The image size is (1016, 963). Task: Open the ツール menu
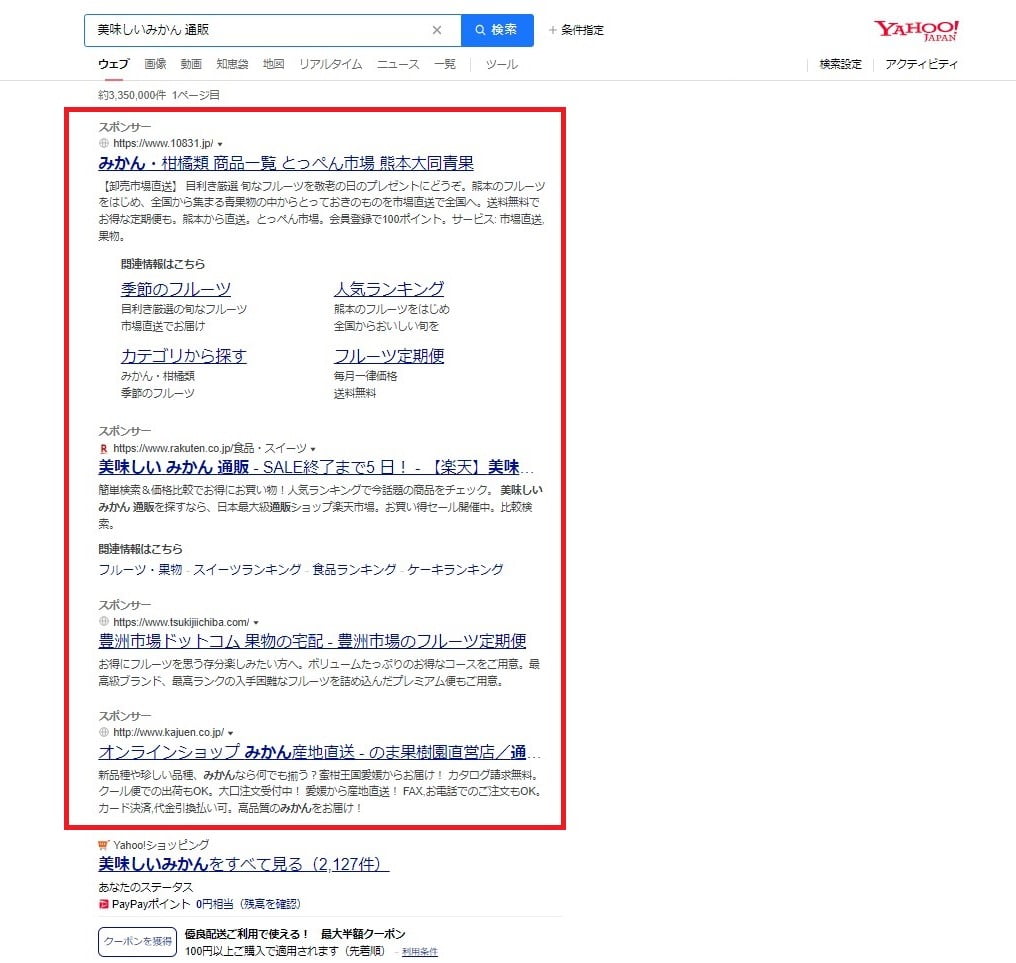pyautogui.click(x=502, y=64)
